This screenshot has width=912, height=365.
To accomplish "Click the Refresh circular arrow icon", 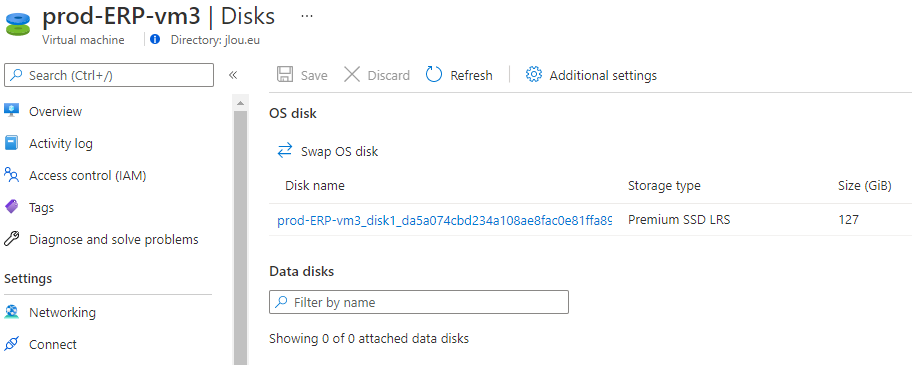I will pos(434,75).
